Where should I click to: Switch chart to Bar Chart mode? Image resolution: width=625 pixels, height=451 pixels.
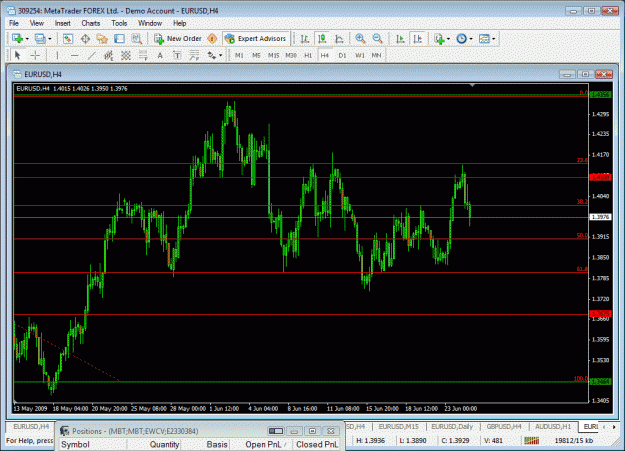coord(305,39)
